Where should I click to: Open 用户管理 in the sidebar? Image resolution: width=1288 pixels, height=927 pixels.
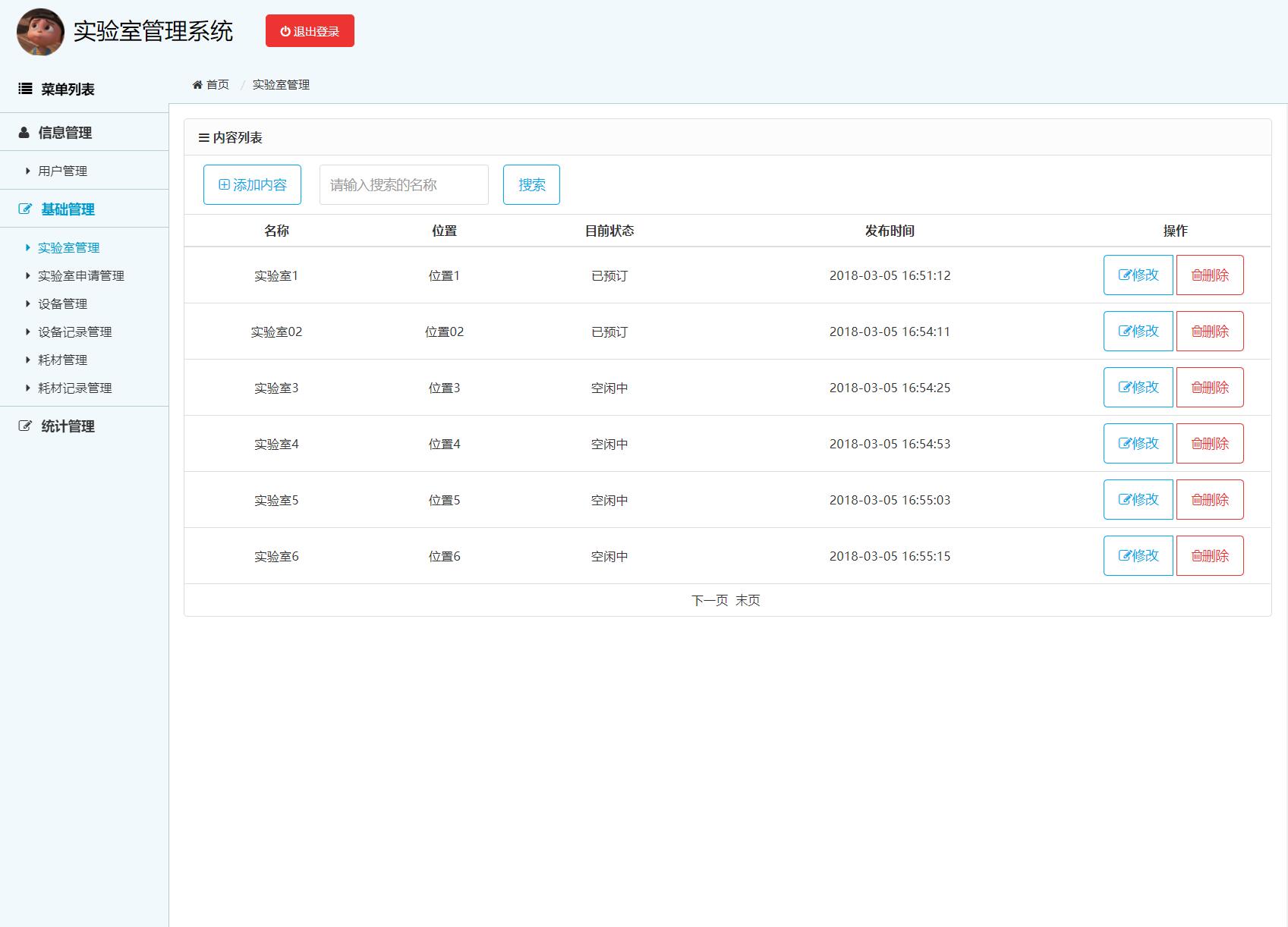pyautogui.click(x=62, y=171)
